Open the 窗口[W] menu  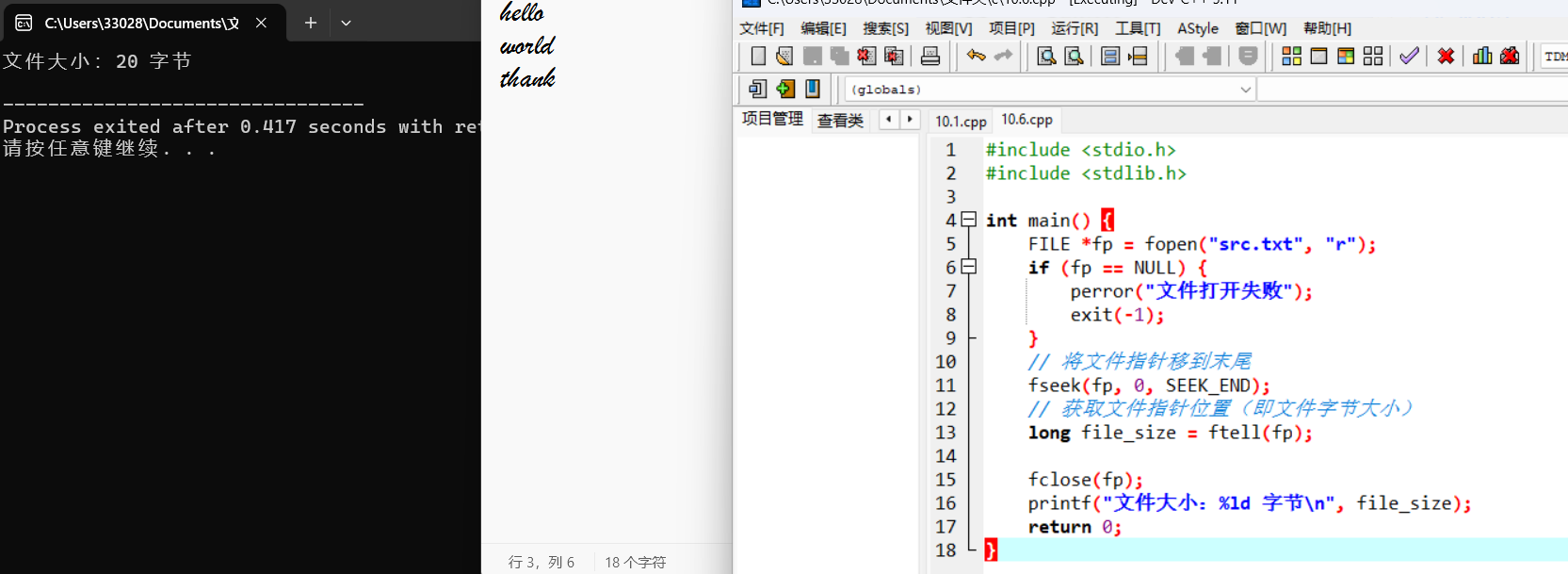(1261, 28)
